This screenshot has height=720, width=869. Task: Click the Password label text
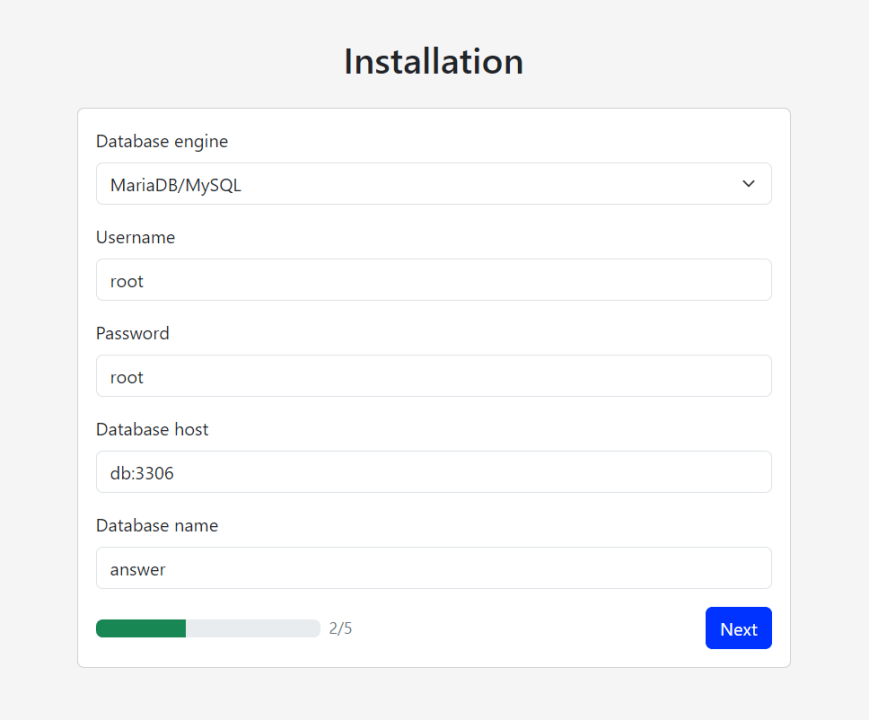[x=132, y=333]
